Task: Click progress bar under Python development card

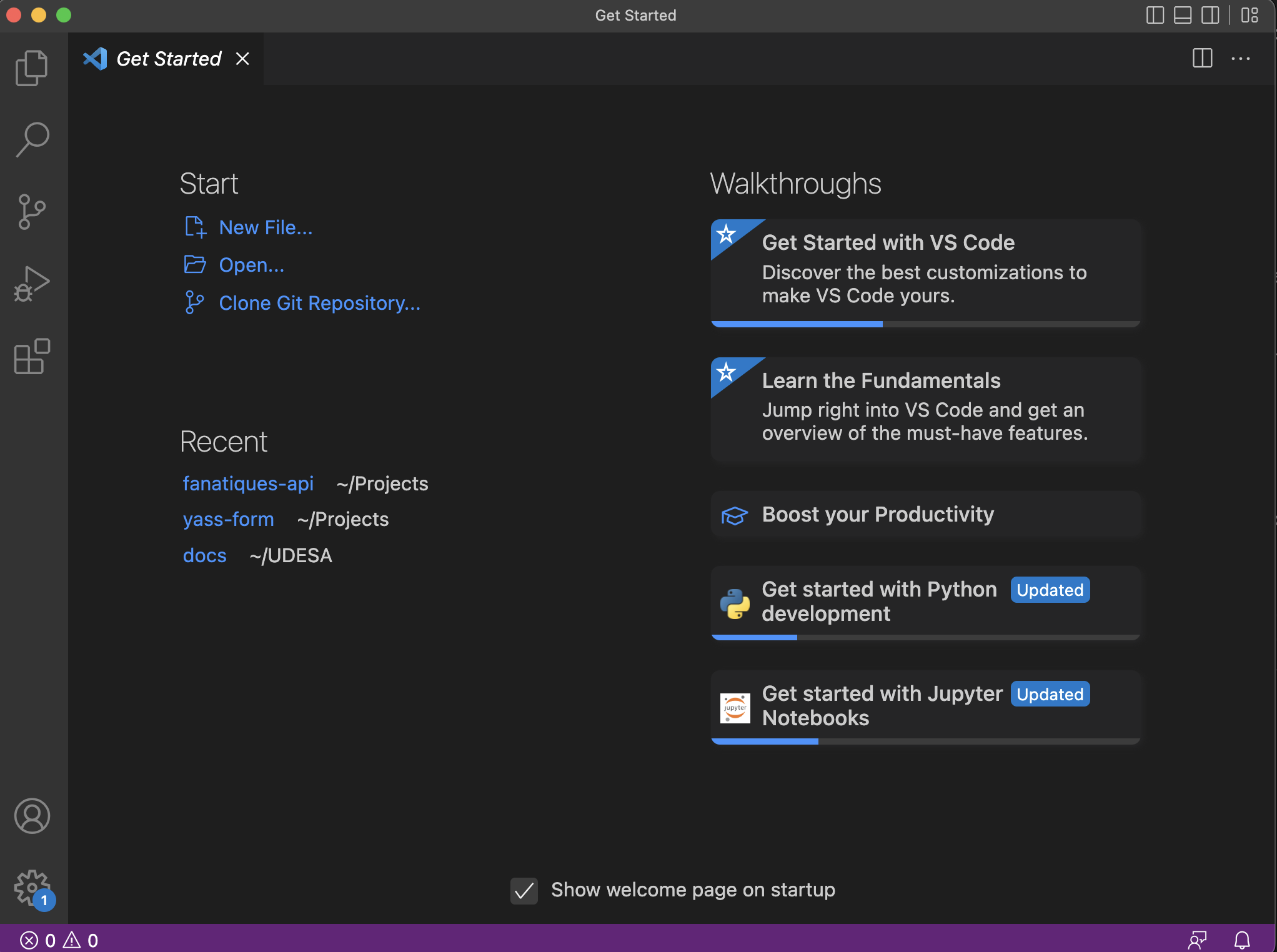Action: pos(926,637)
